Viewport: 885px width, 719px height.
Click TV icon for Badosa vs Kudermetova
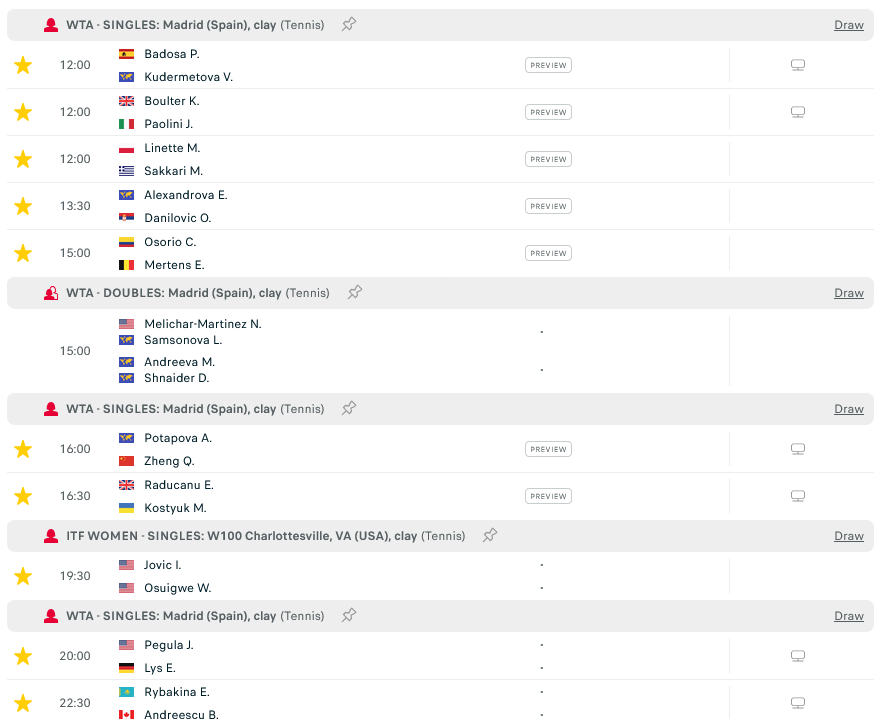(x=798, y=65)
